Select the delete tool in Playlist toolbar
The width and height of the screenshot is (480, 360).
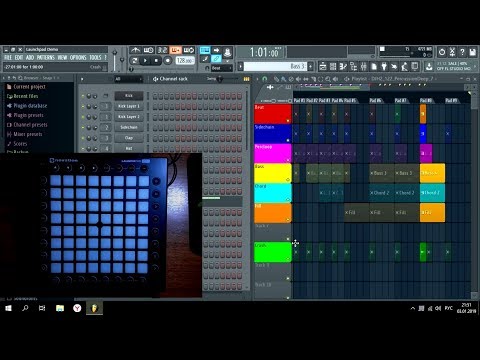click(291, 79)
